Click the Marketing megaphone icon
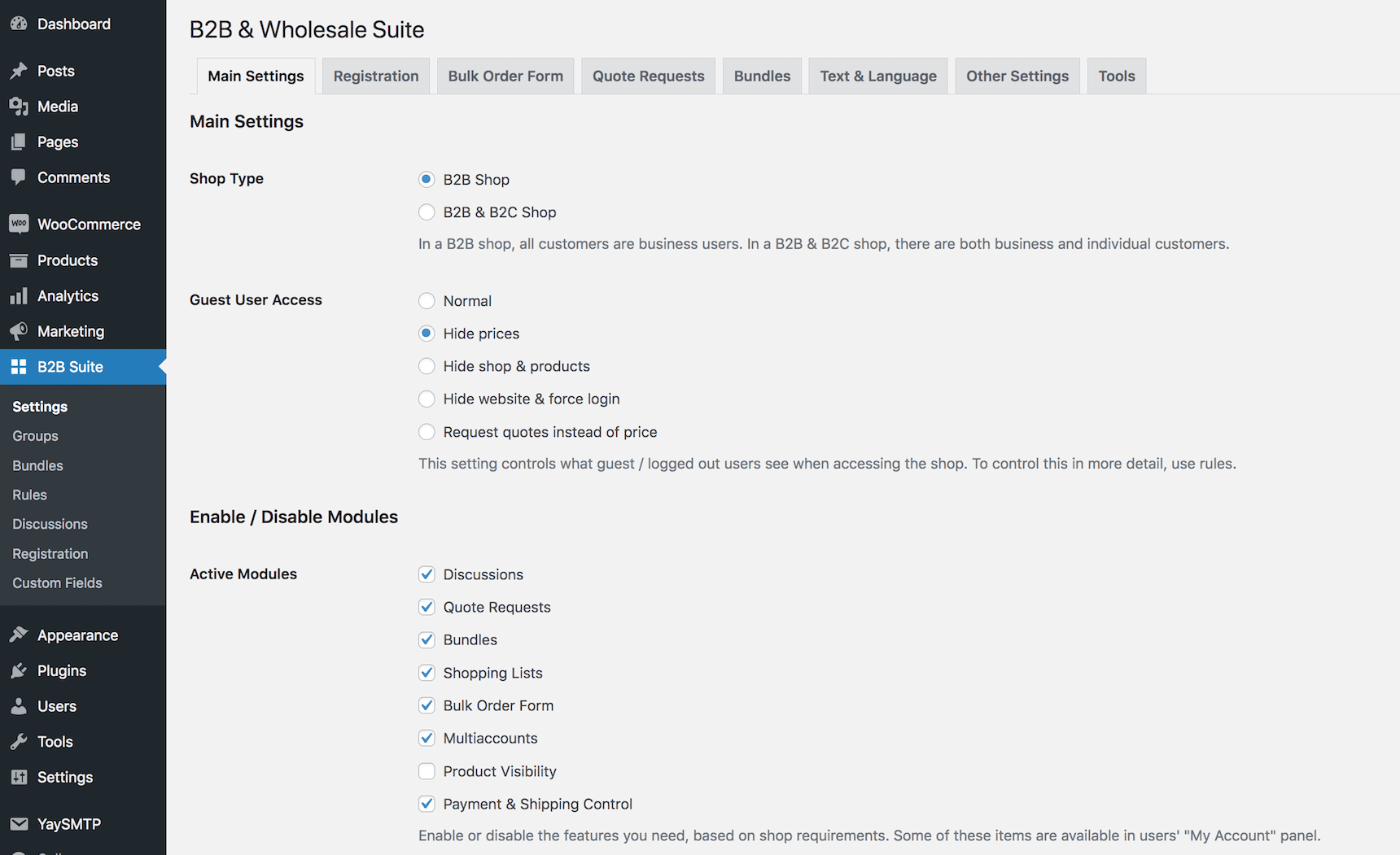This screenshot has height=855, width=1400. [x=18, y=331]
